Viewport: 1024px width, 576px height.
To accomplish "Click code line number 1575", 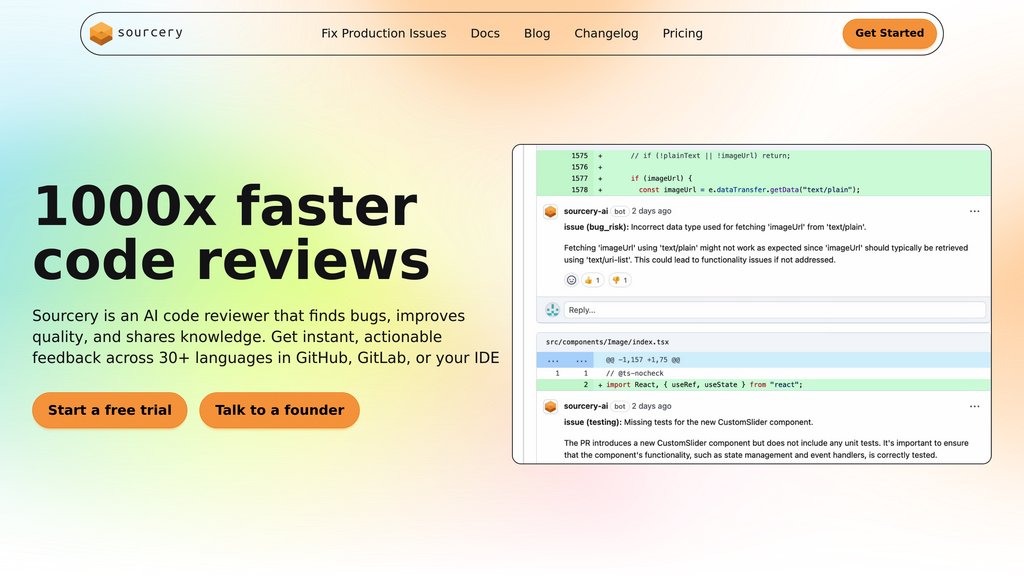I will point(579,156).
